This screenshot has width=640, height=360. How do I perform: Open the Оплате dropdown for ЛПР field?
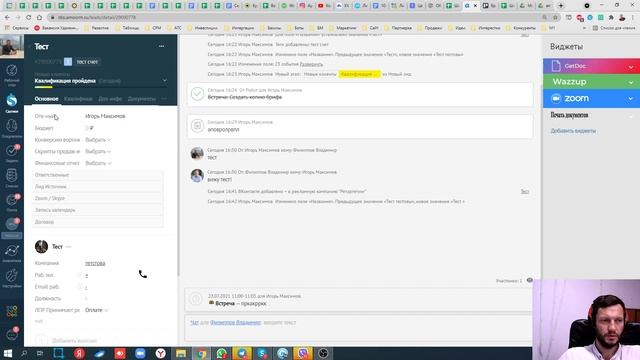[x=96, y=310]
